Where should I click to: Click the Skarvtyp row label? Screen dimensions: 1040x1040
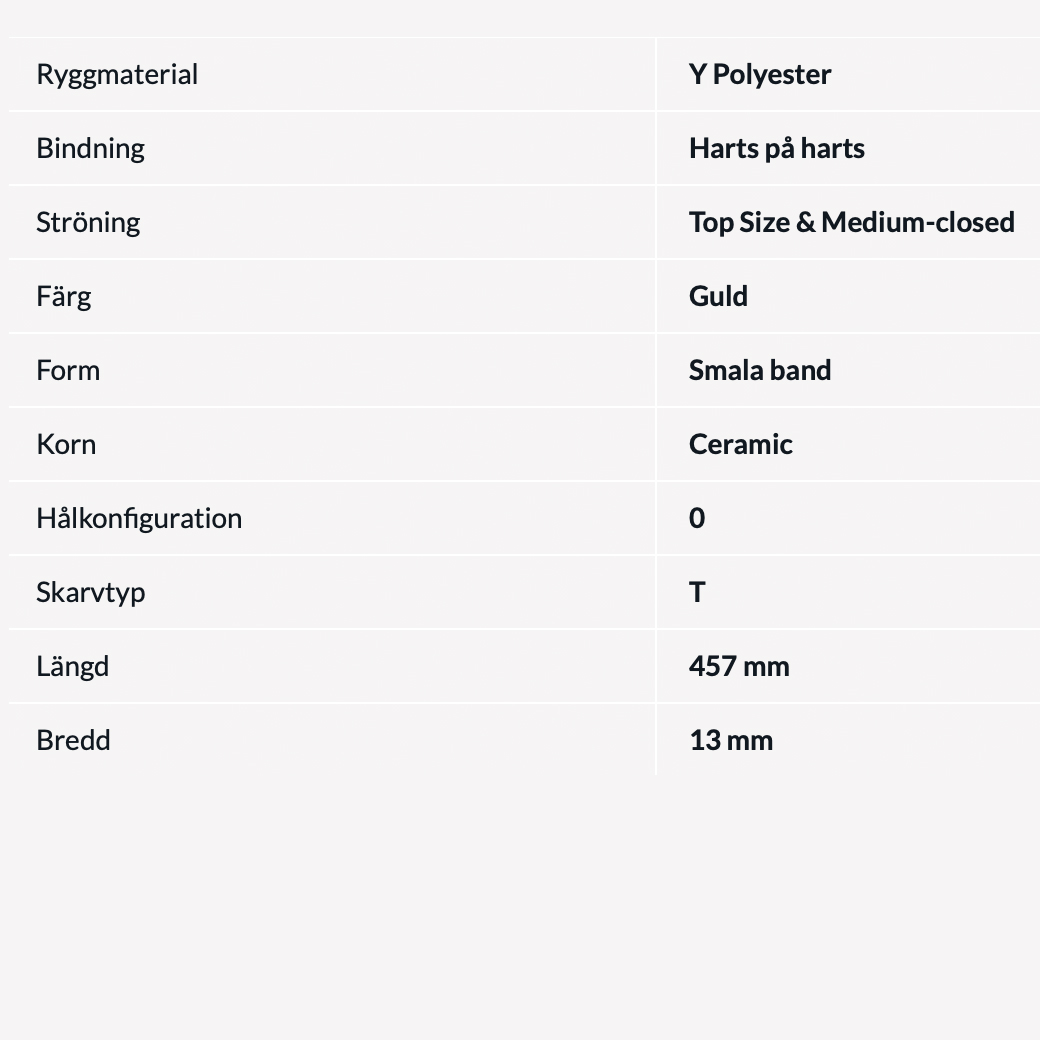coord(90,592)
